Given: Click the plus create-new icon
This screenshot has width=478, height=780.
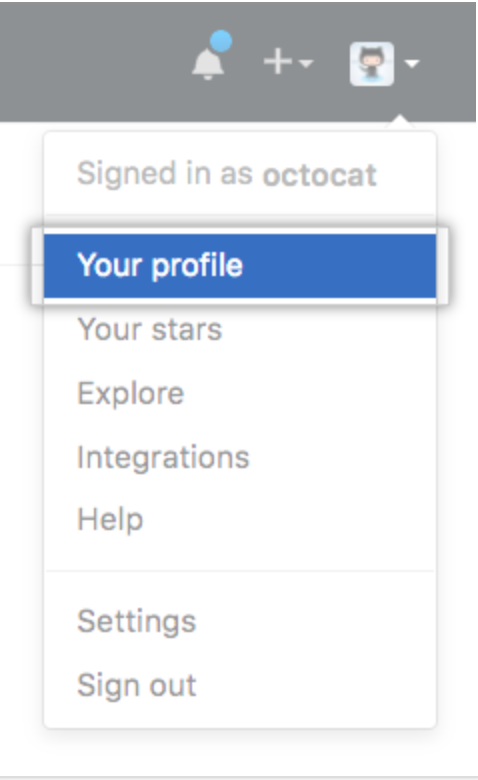Looking at the screenshot, I should [x=278, y=62].
